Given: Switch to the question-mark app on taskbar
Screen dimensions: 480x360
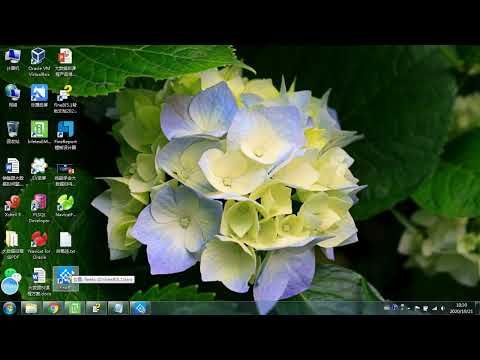Looking at the screenshot, I should (x=96, y=308).
